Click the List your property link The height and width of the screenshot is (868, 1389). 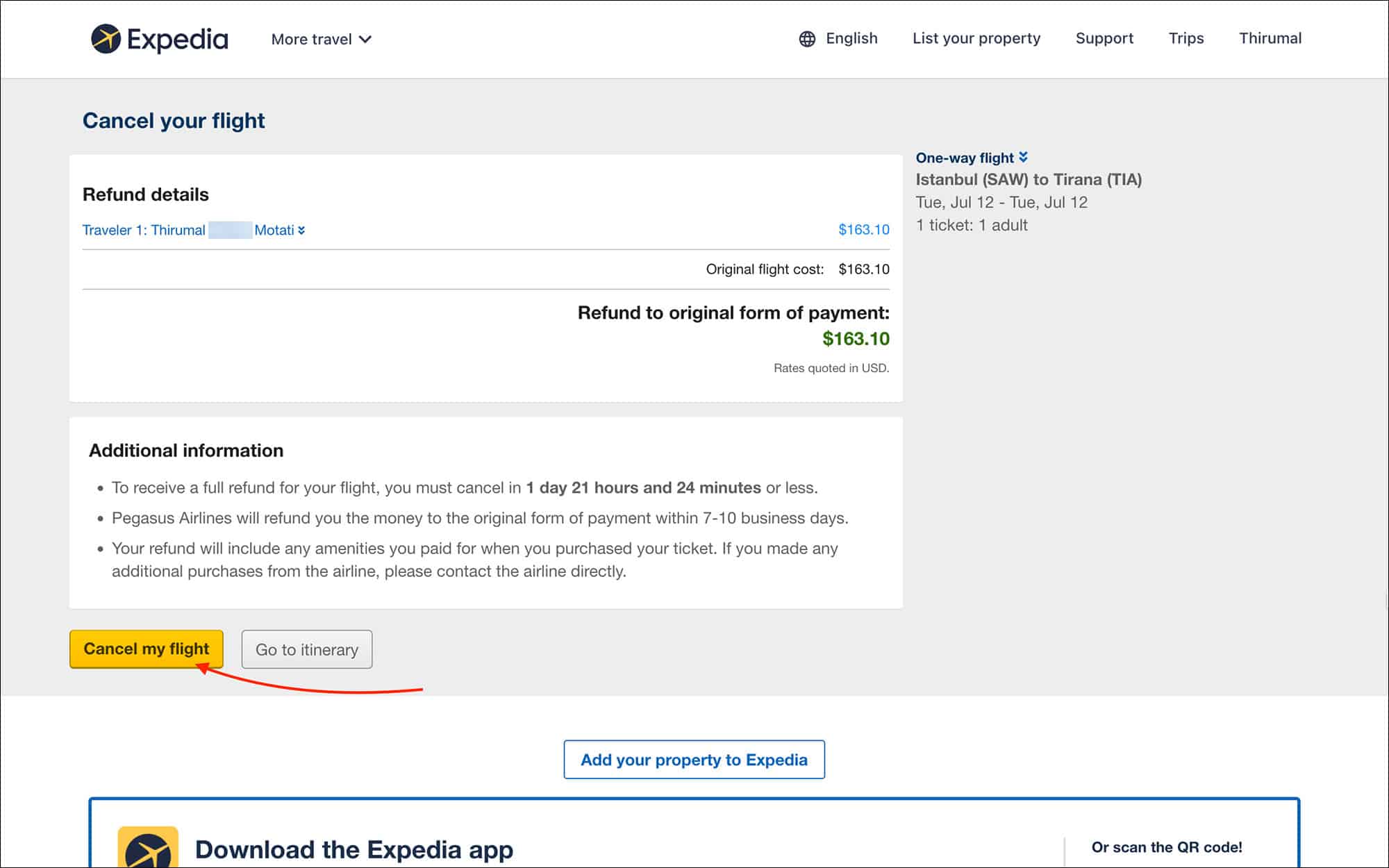[976, 38]
